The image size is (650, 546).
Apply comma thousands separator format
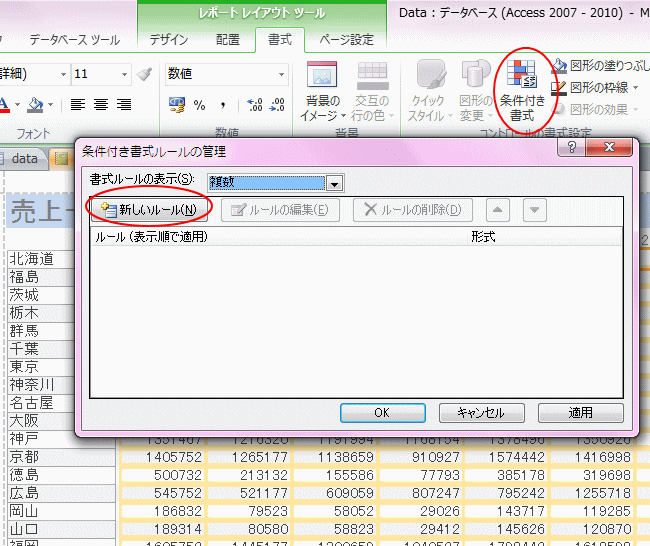[x=223, y=105]
